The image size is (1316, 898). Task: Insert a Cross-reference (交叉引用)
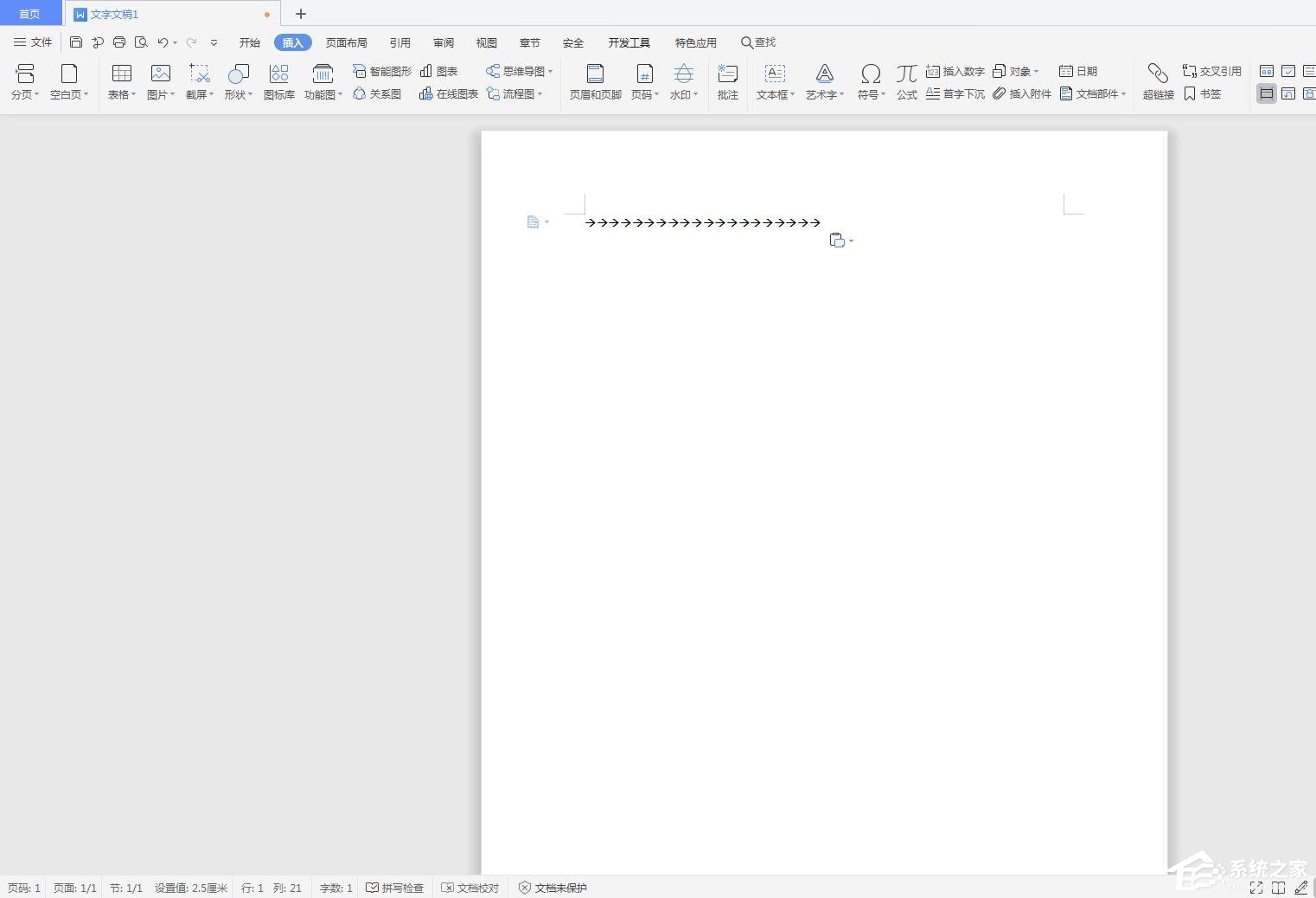1212,71
